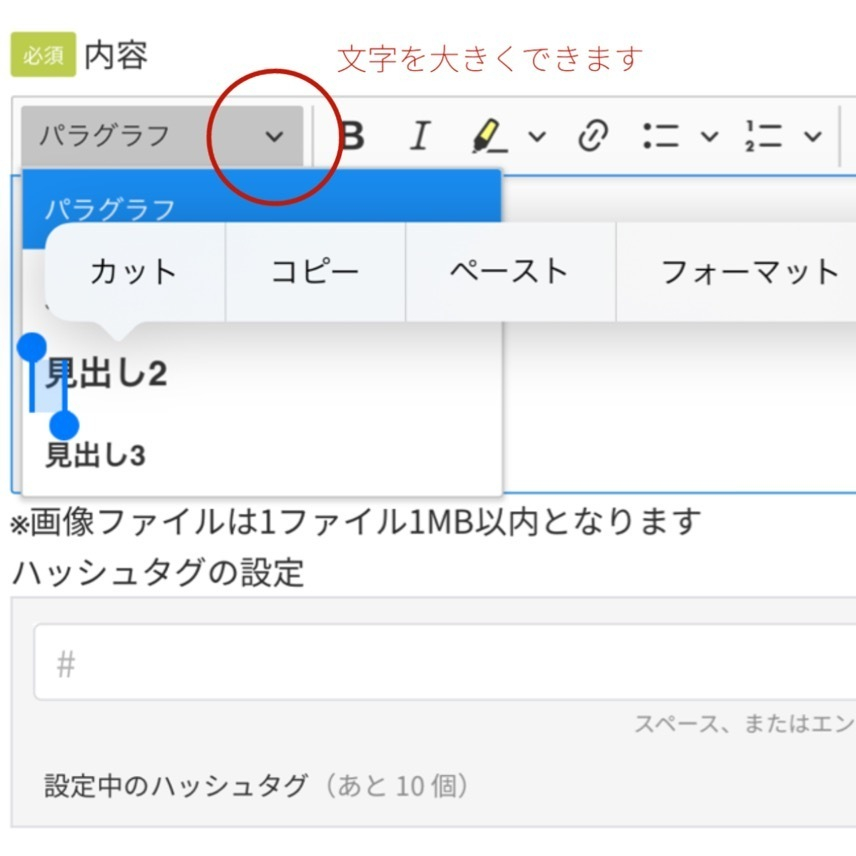Tap カット in the text popup
The image size is (856, 856).
point(135,271)
